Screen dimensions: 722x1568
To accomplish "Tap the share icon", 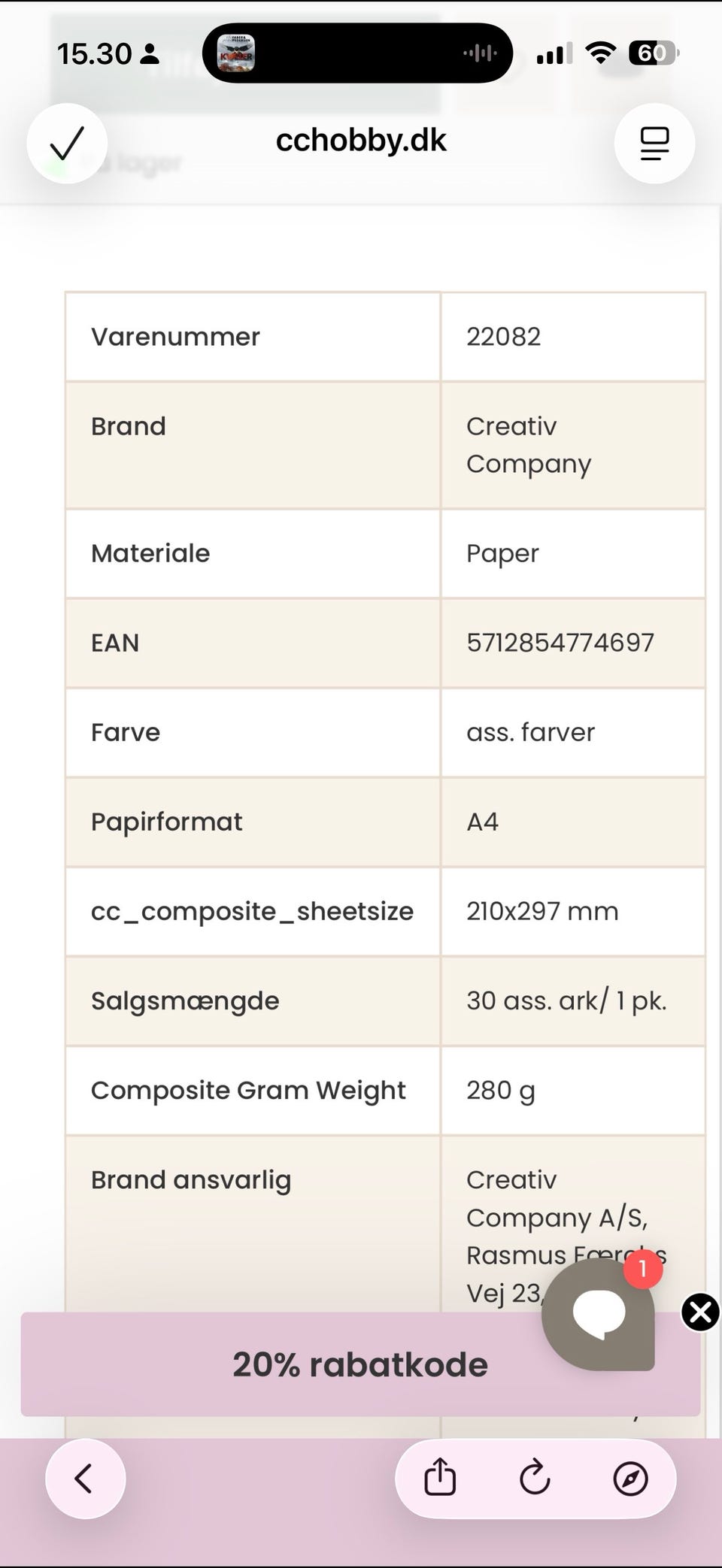I will 440,1478.
